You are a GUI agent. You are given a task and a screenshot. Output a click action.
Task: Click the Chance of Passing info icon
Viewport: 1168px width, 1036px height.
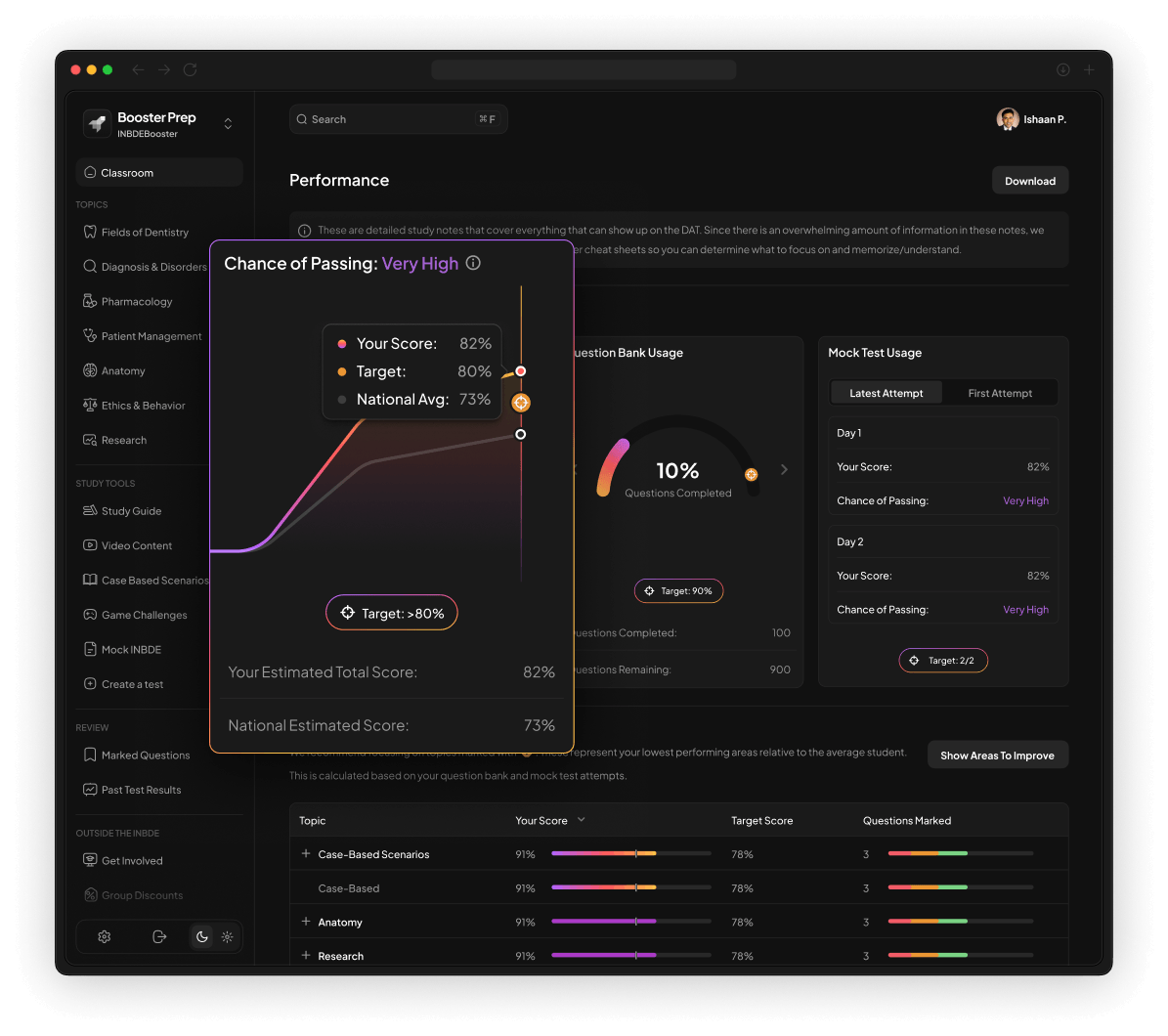[x=473, y=263]
